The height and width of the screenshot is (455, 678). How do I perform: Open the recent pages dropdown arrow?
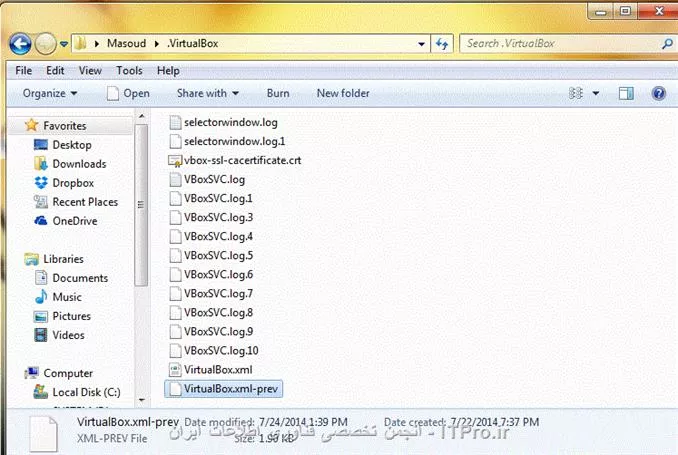coord(64,44)
